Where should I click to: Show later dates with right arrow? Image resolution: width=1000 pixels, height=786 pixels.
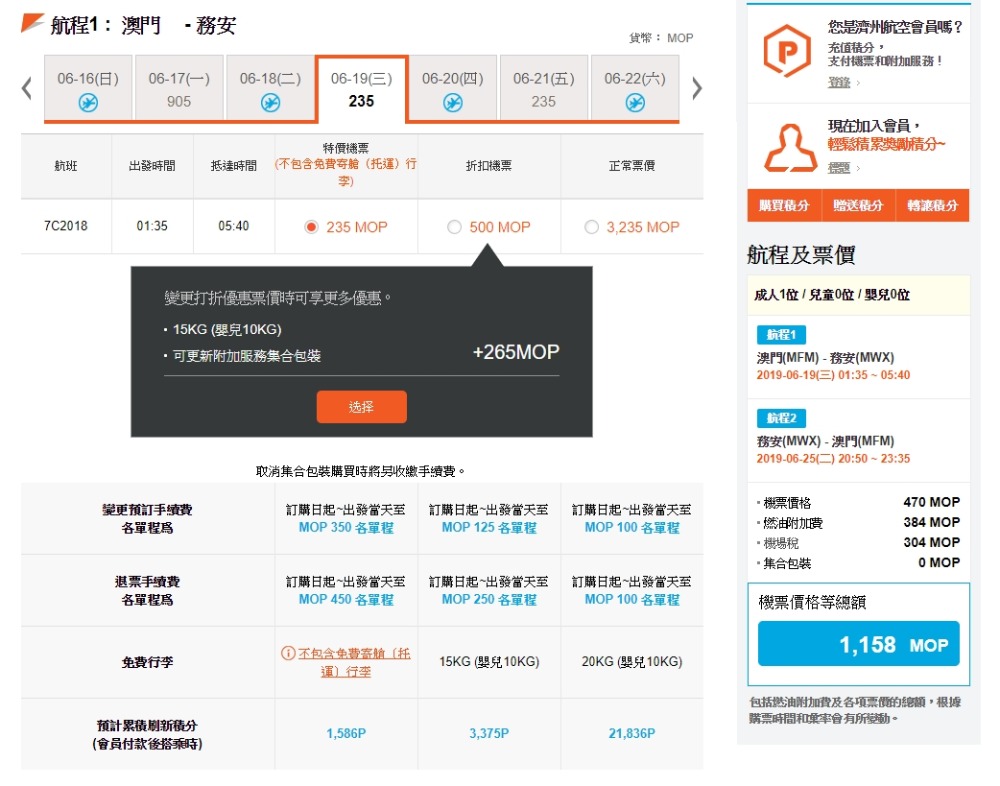coord(697,89)
